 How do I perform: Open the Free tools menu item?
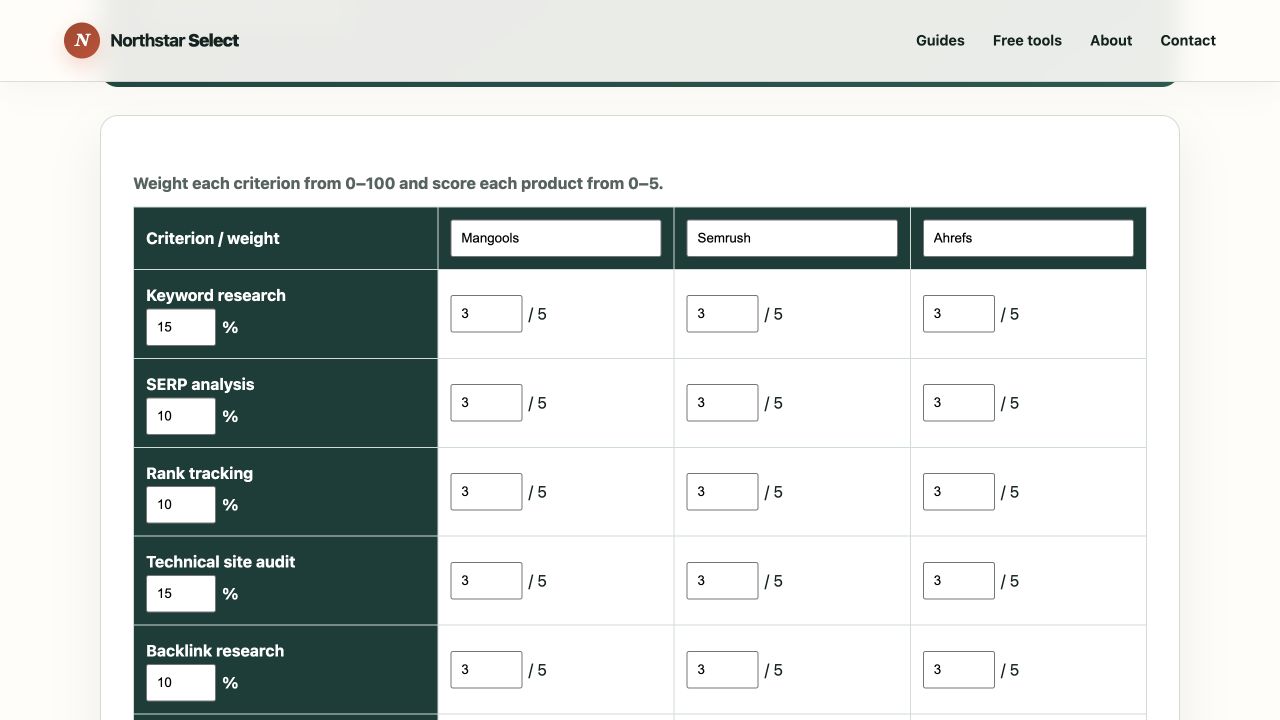pyautogui.click(x=1027, y=40)
